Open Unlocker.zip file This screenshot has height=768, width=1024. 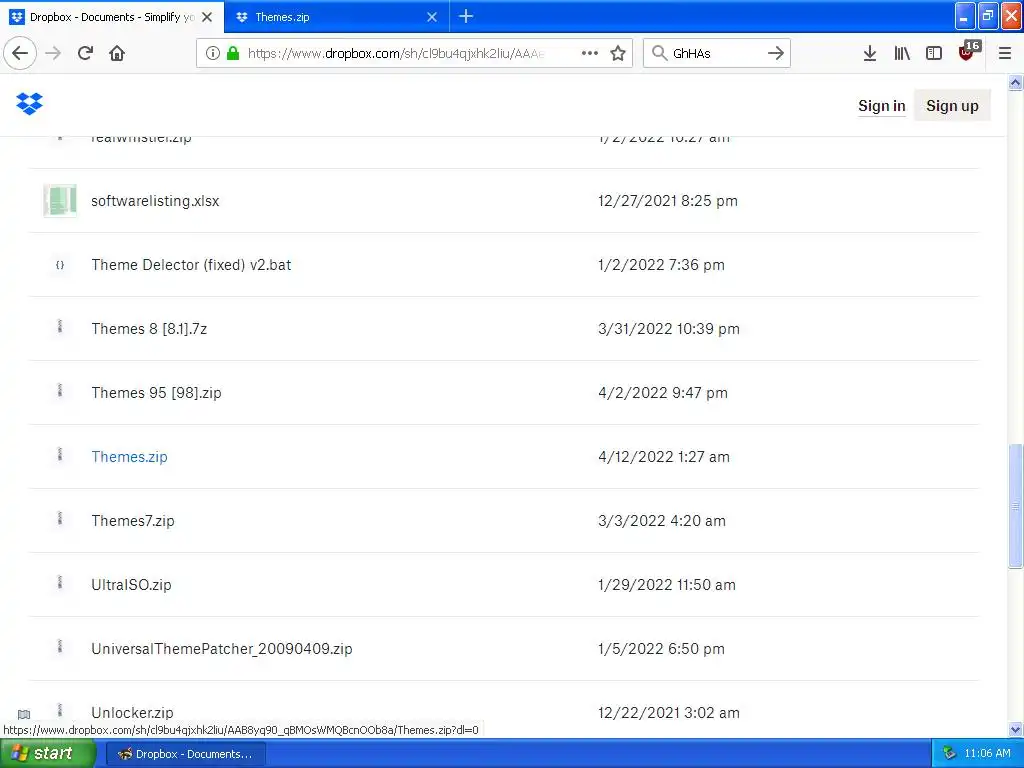(133, 712)
